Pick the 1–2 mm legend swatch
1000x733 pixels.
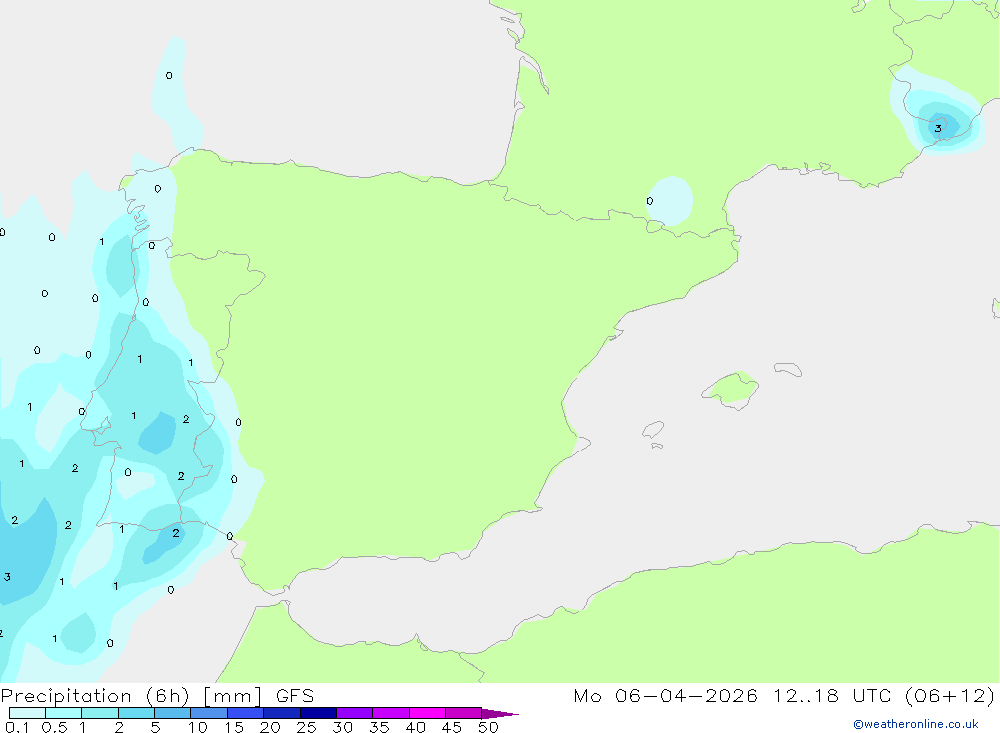coord(100,713)
